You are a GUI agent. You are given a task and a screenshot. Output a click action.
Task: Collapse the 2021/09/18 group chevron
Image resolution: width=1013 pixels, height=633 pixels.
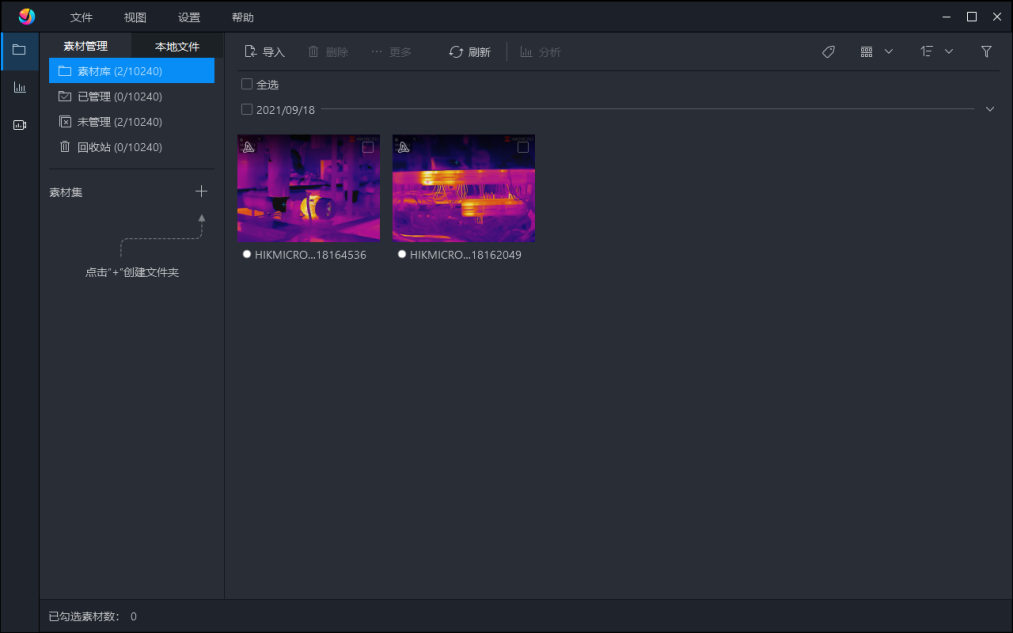(x=990, y=109)
